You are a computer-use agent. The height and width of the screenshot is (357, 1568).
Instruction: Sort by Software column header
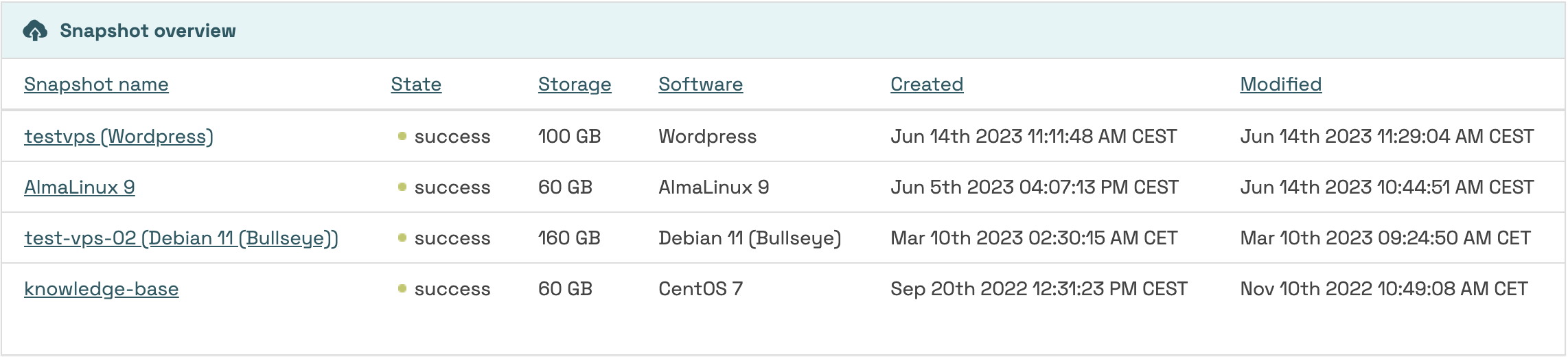tap(700, 84)
